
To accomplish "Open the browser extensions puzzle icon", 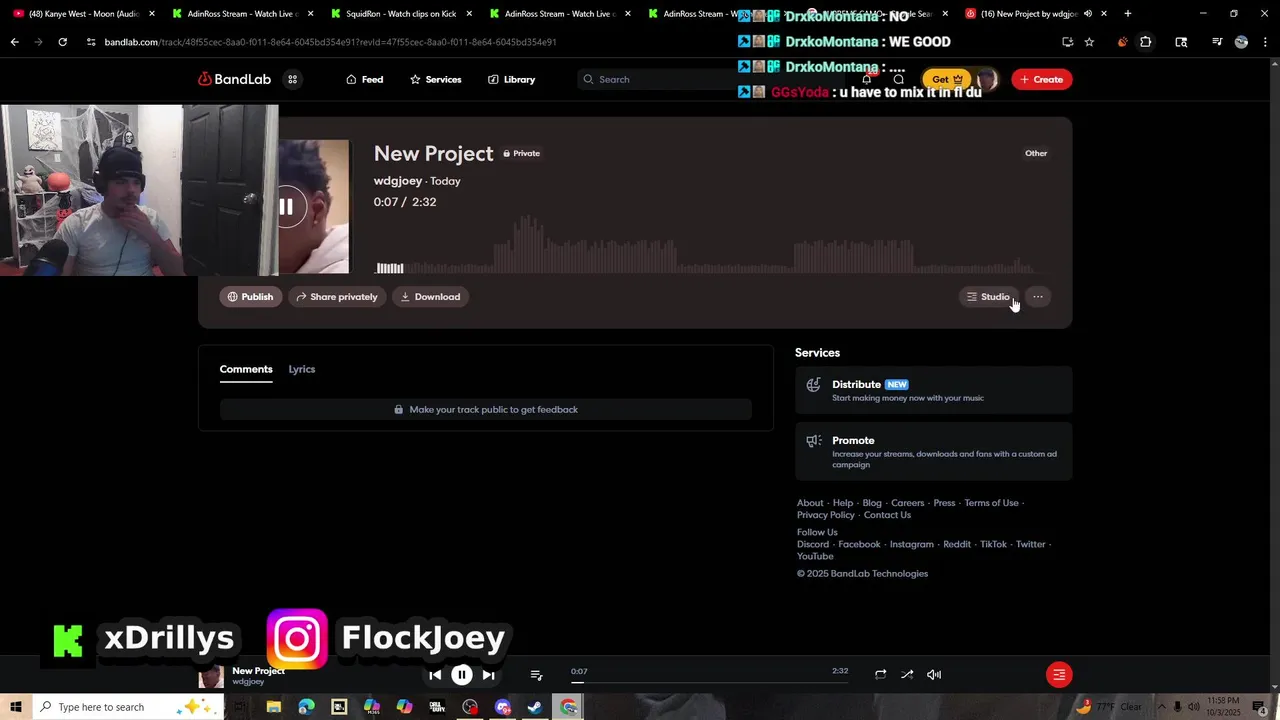I will (x=1146, y=42).
